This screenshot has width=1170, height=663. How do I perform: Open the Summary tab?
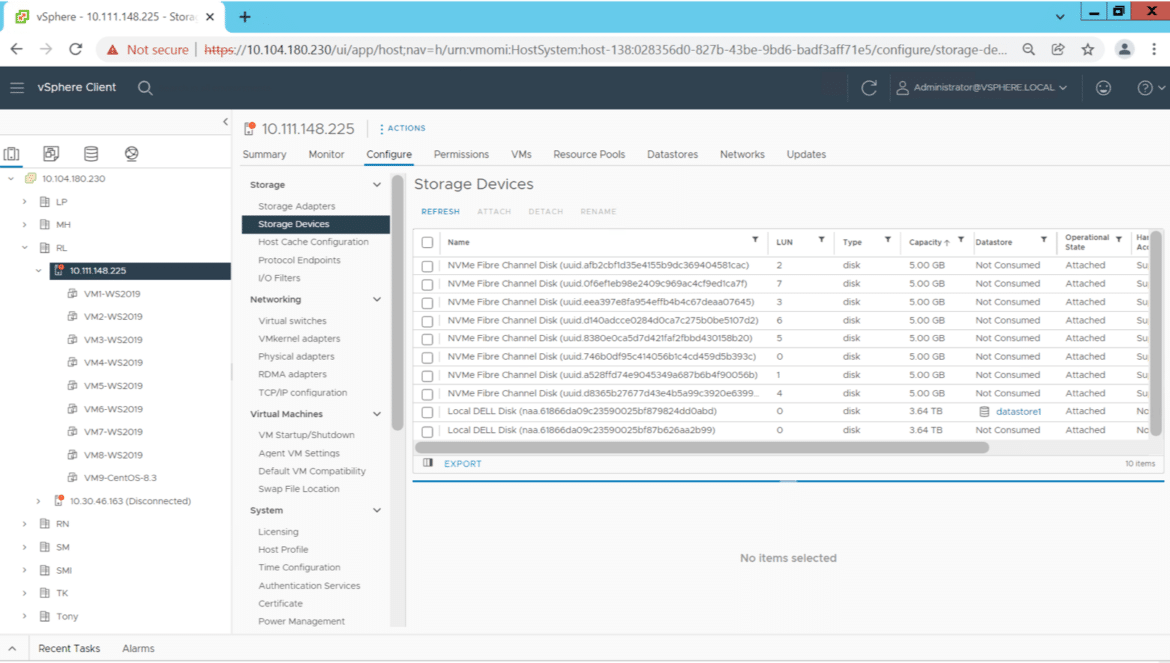(x=264, y=154)
